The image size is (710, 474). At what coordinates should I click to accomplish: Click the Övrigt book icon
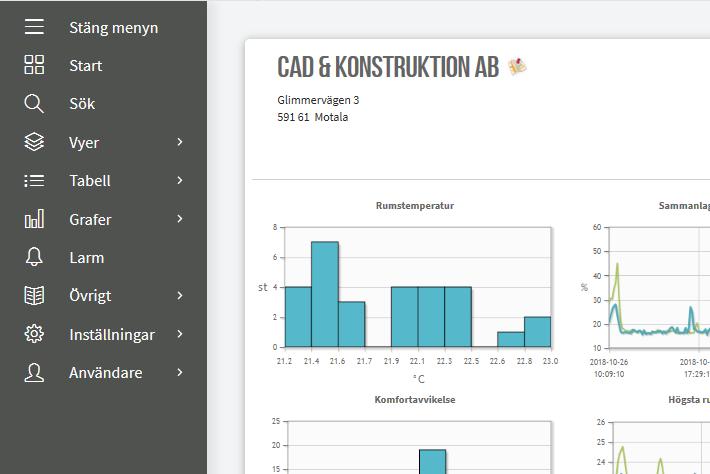pos(34,296)
